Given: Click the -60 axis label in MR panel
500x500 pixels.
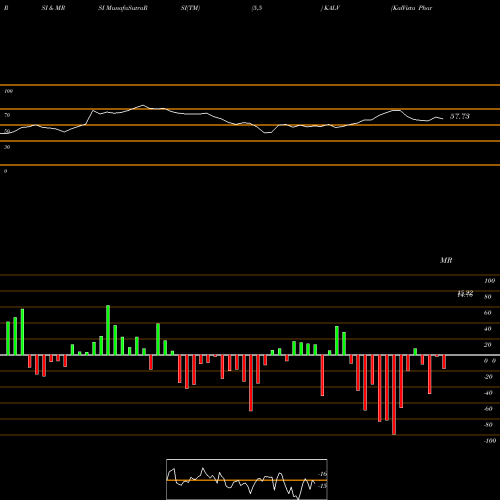Looking at the screenshot, I should (x=488, y=409).
